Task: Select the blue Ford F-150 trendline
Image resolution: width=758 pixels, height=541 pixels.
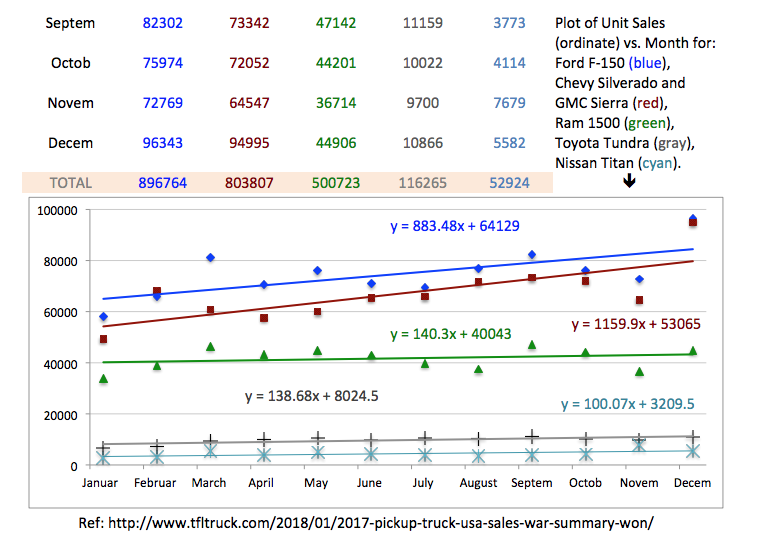Action: pyautogui.click(x=398, y=274)
